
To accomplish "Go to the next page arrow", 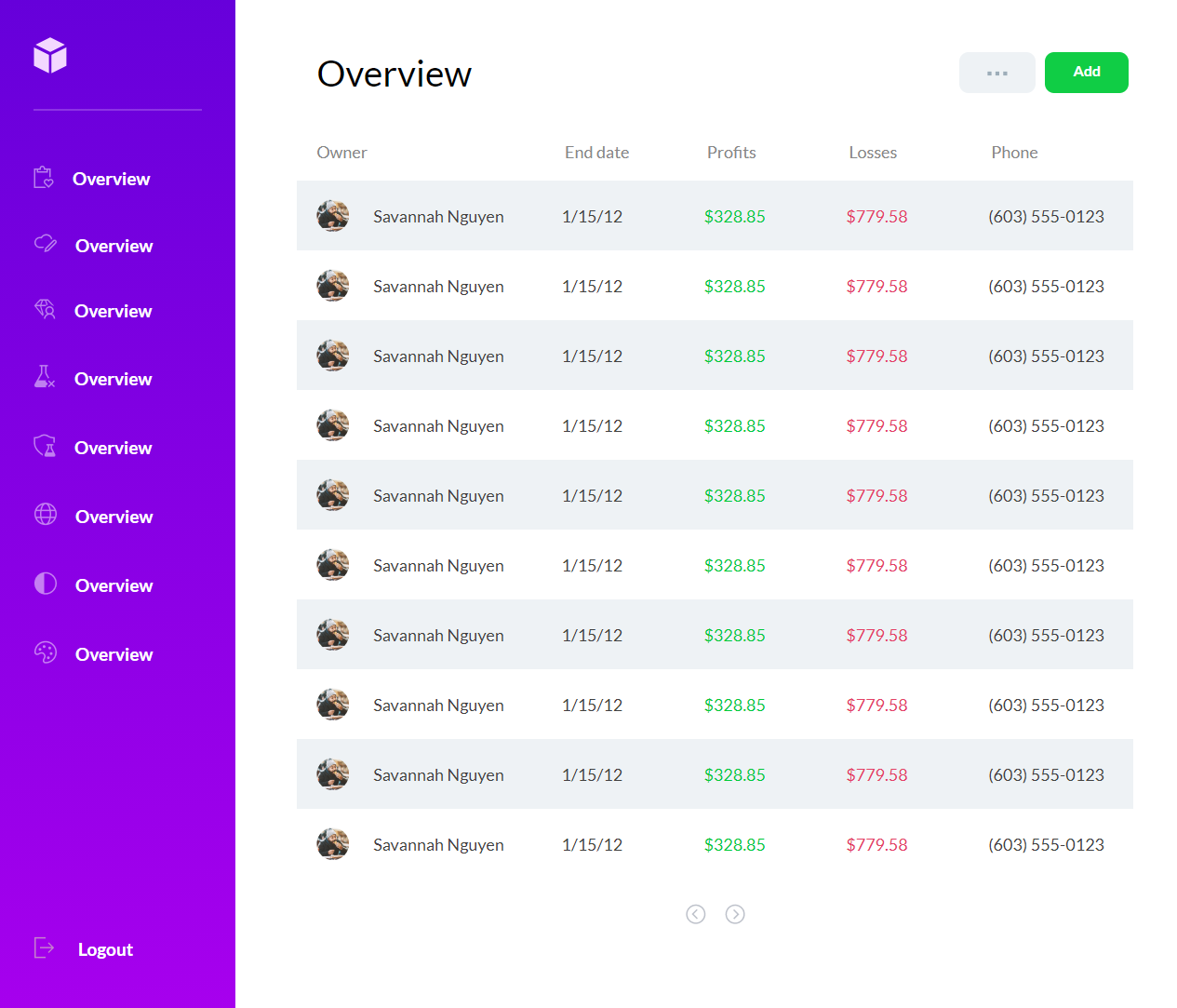I will (735, 914).
